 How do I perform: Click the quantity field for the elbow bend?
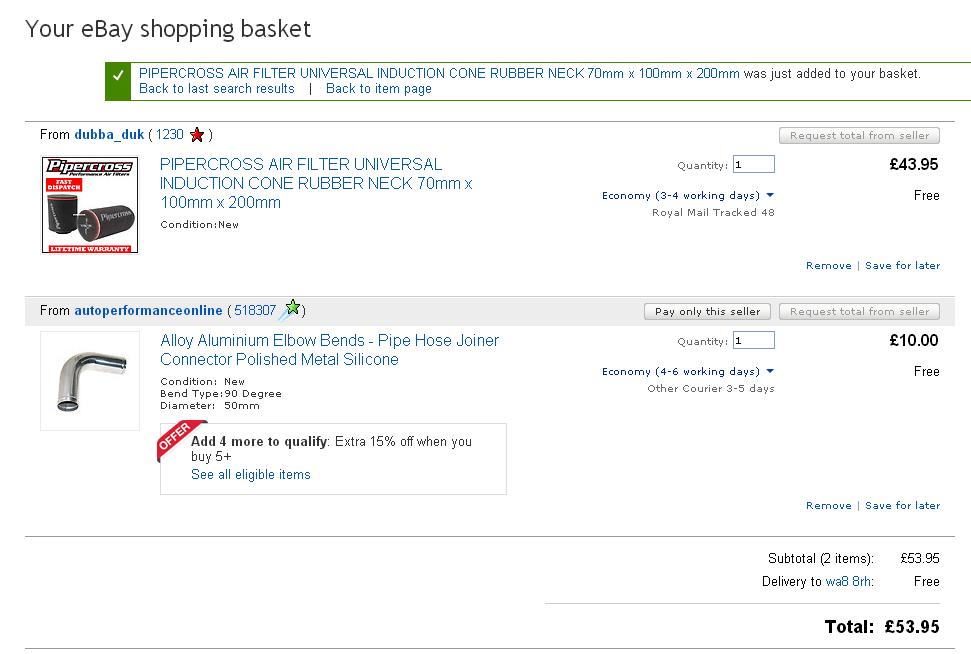tap(753, 341)
